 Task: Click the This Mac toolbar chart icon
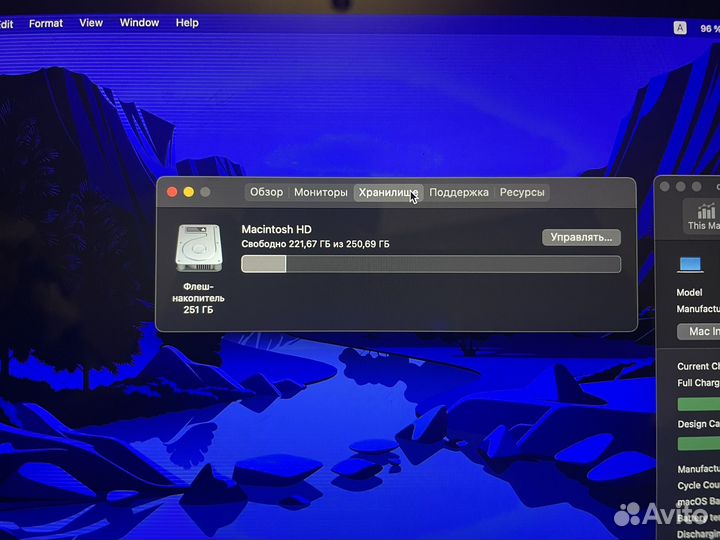(703, 216)
